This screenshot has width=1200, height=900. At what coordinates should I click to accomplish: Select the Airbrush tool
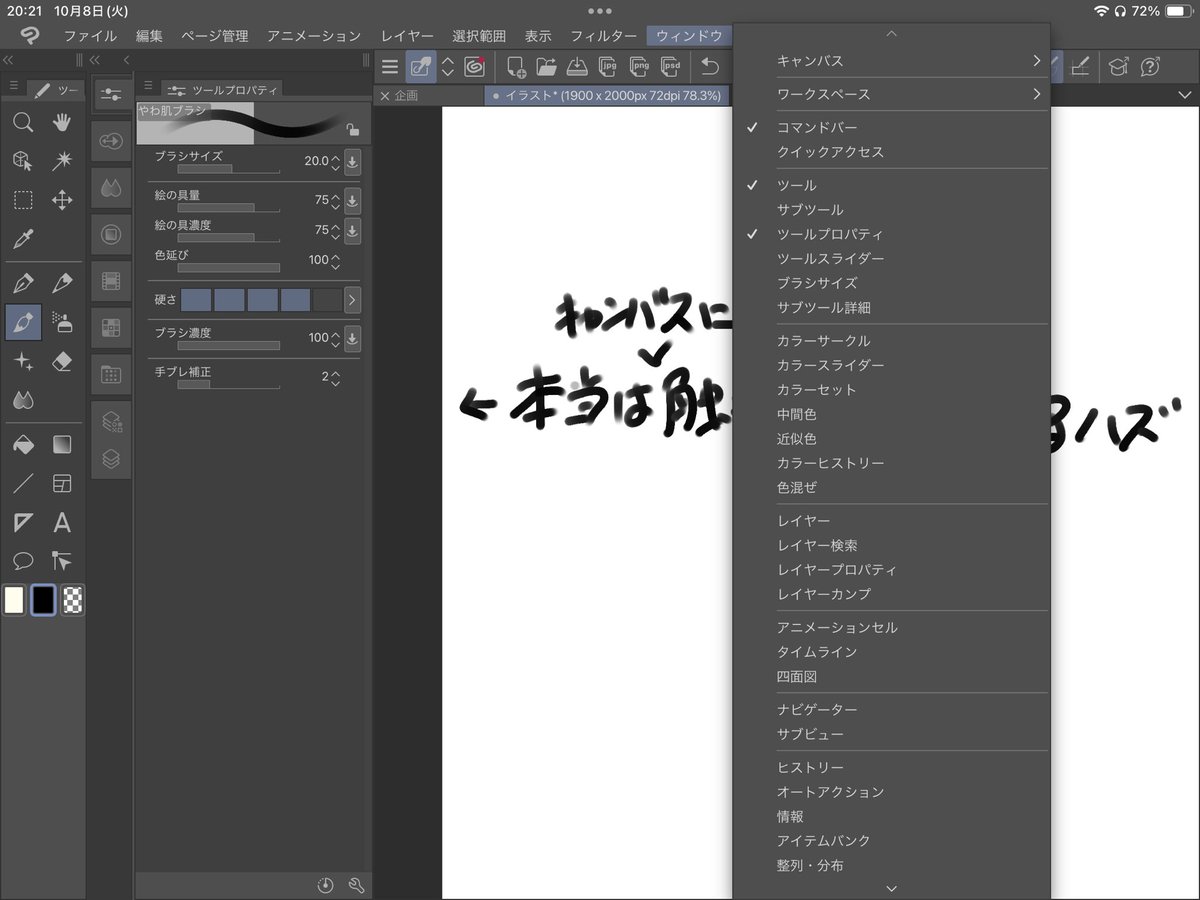point(62,323)
